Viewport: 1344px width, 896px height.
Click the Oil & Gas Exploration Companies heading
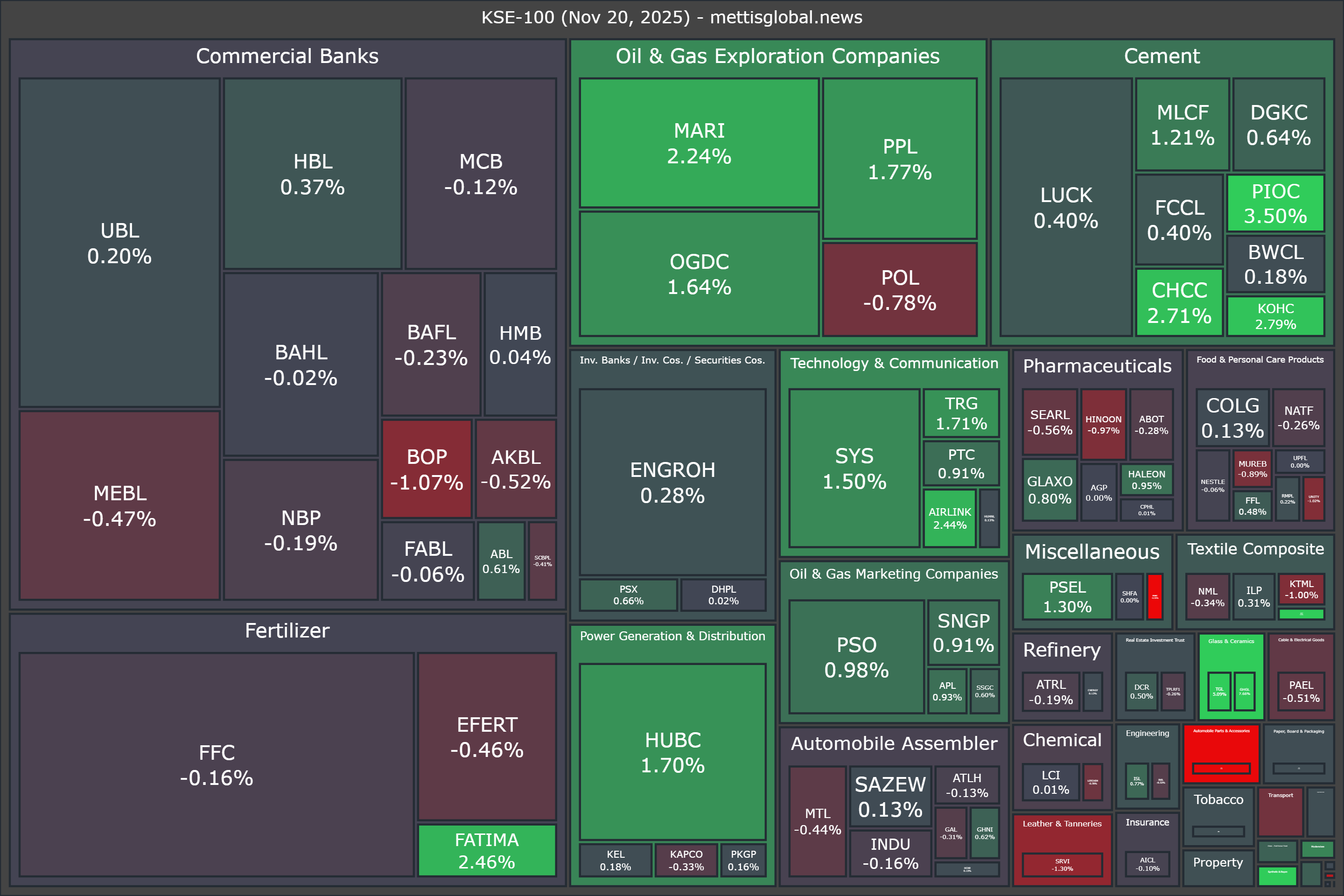point(777,56)
